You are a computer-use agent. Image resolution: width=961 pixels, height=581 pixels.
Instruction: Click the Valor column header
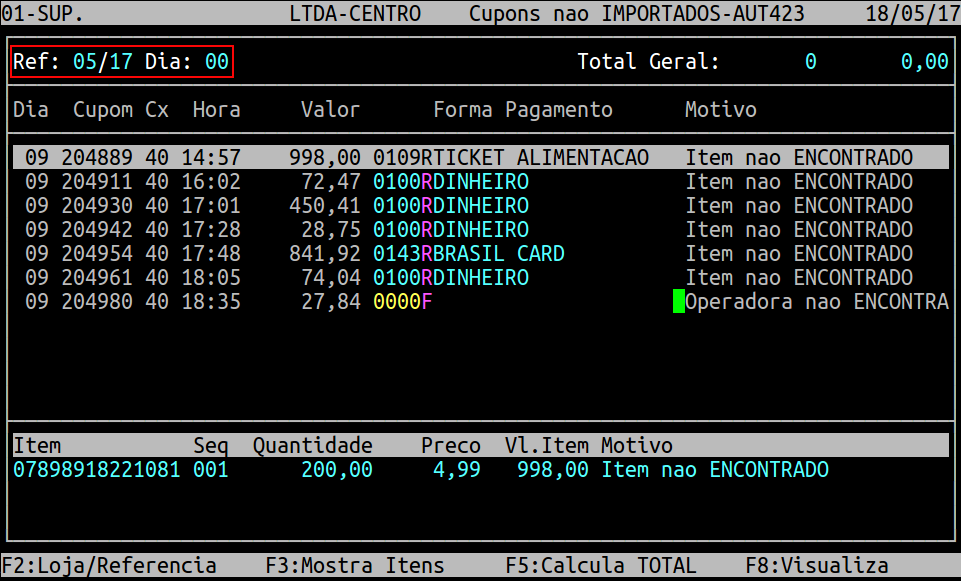(330, 110)
